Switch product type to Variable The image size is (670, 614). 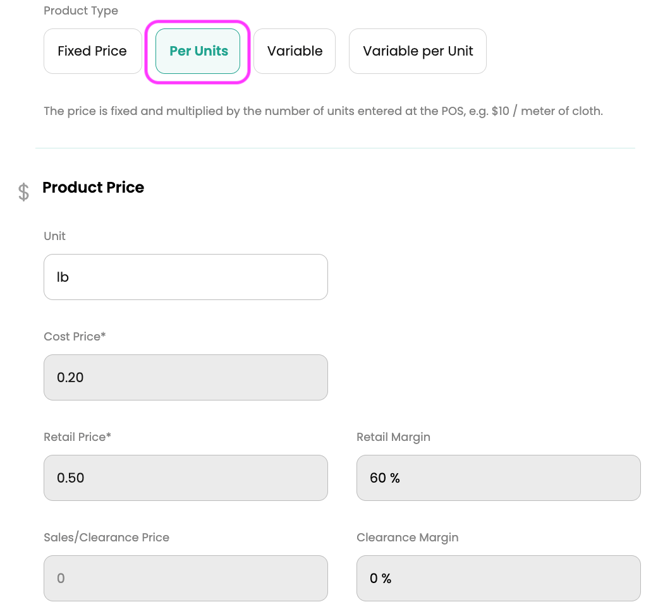pyautogui.click(x=294, y=51)
